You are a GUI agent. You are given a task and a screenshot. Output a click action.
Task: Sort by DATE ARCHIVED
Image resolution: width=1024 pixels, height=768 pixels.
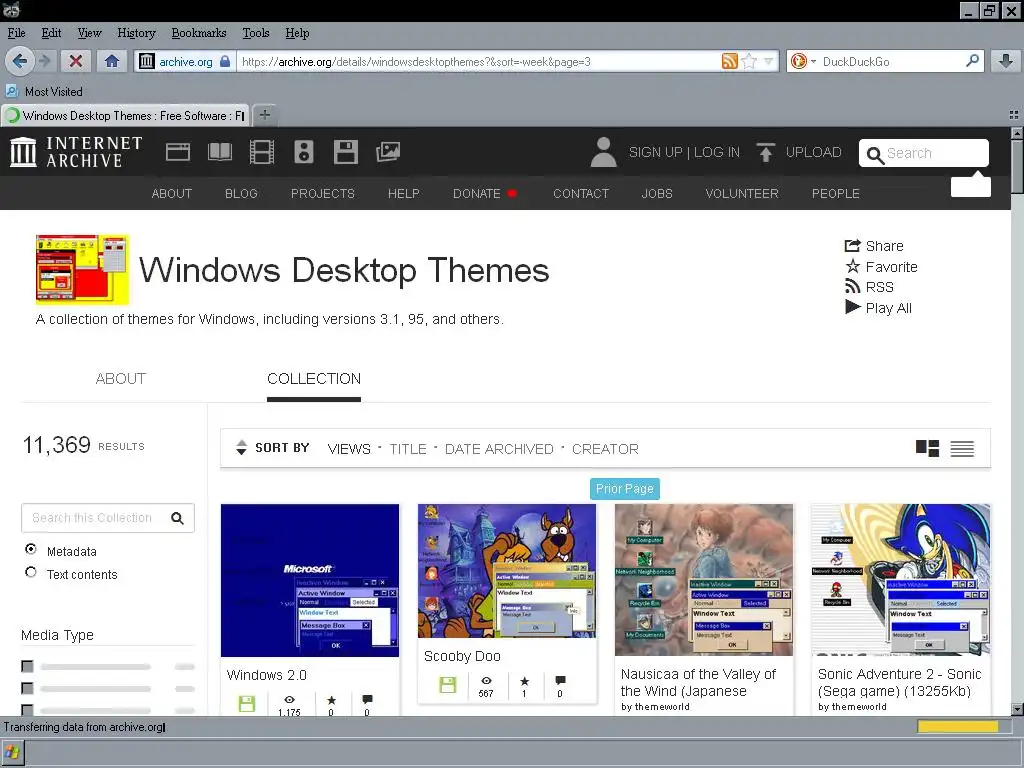(x=499, y=449)
